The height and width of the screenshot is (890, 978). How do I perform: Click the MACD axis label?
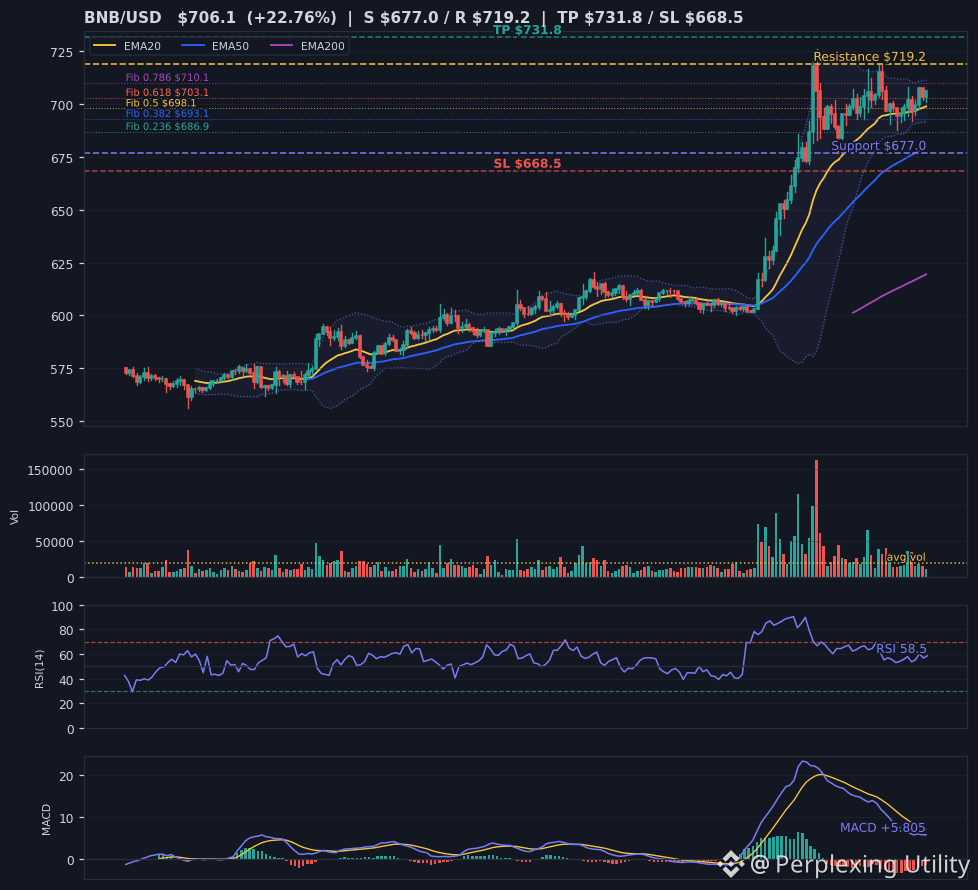pos(46,820)
